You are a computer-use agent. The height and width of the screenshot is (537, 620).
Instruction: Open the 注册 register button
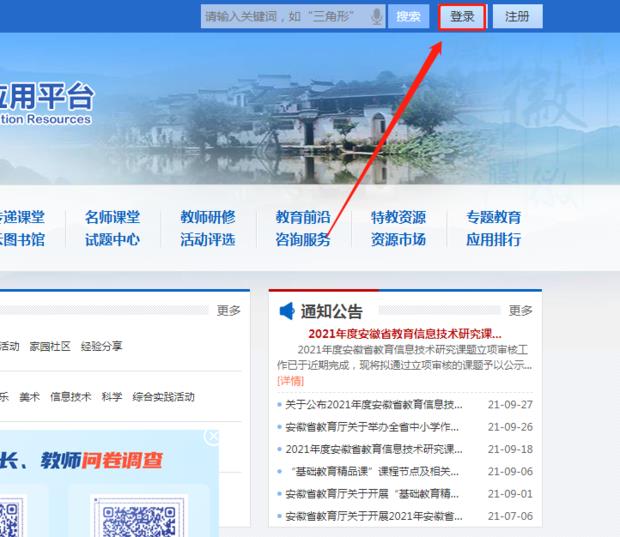517,17
